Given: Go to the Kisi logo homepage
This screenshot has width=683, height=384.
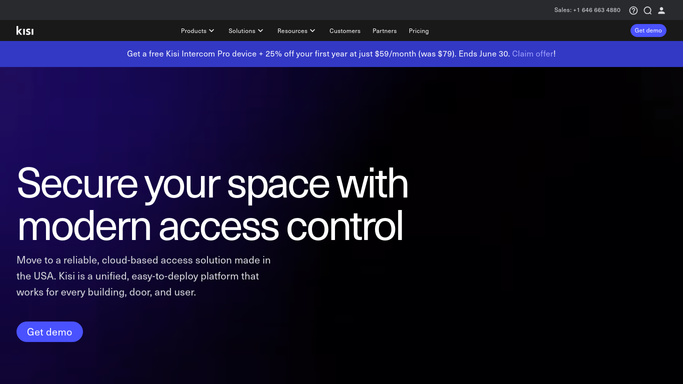Looking at the screenshot, I should click(x=25, y=30).
